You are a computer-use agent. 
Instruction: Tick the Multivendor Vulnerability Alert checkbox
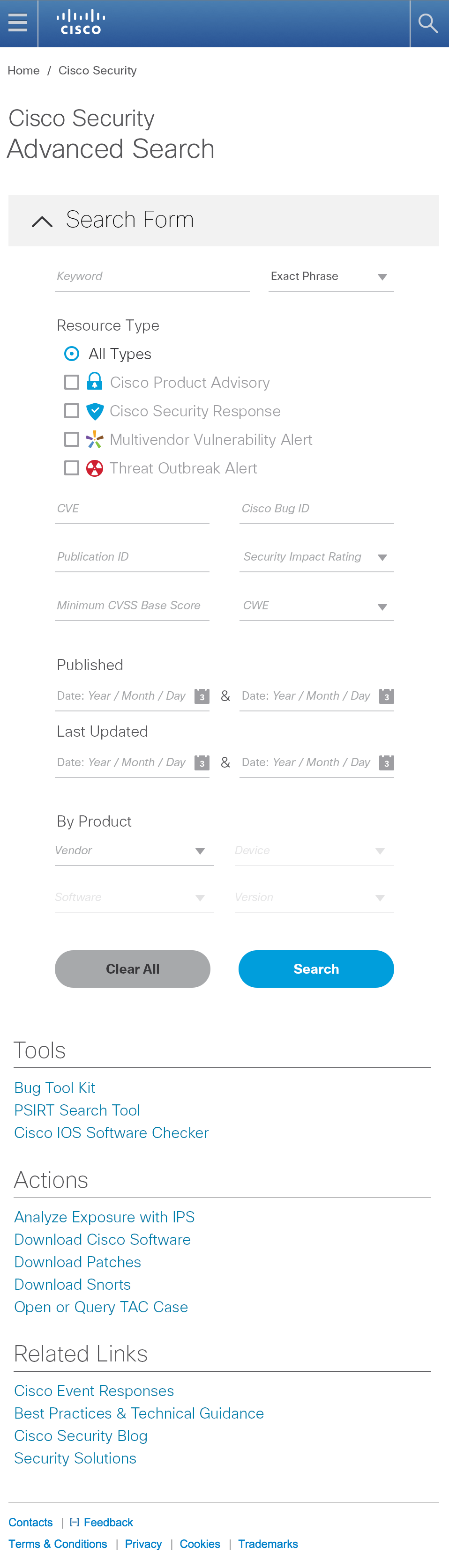71,439
